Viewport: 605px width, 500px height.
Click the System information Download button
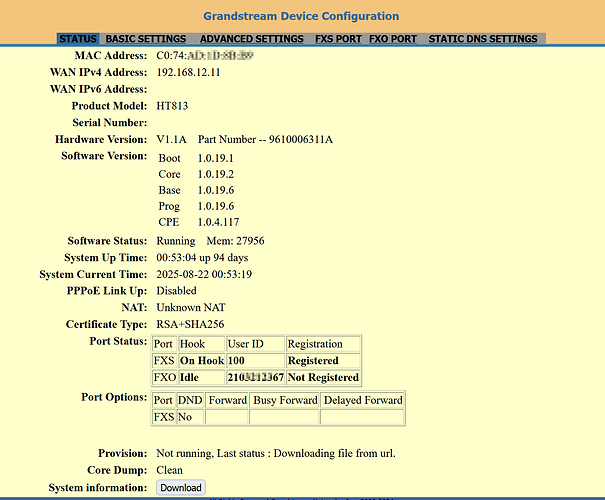pyautogui.click(x=181, y=487)
